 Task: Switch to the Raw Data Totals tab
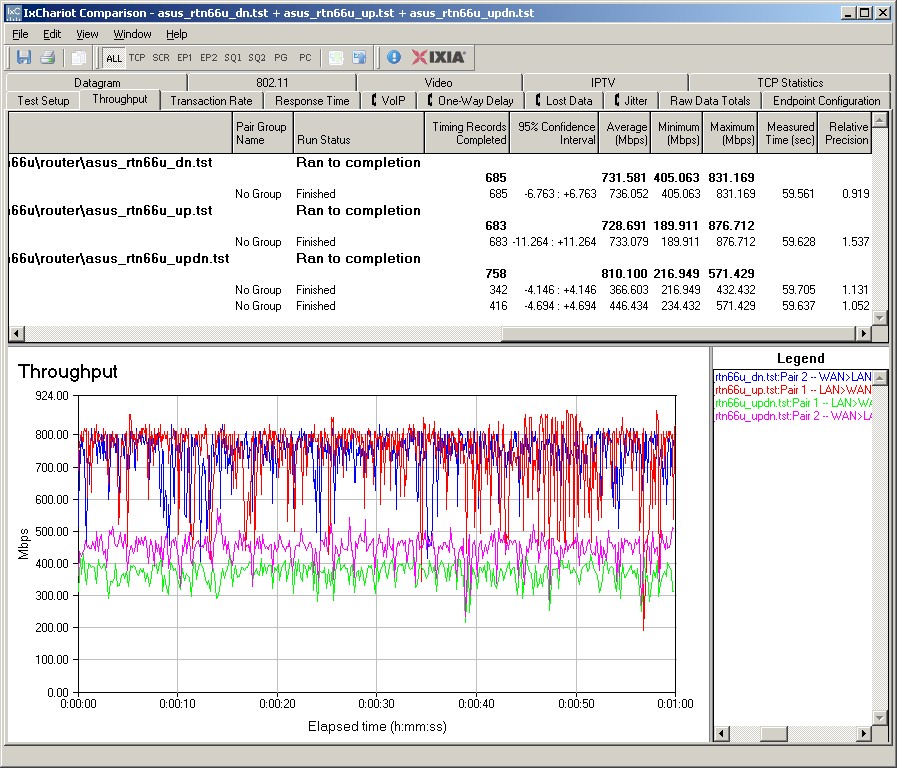click(710, 101)
